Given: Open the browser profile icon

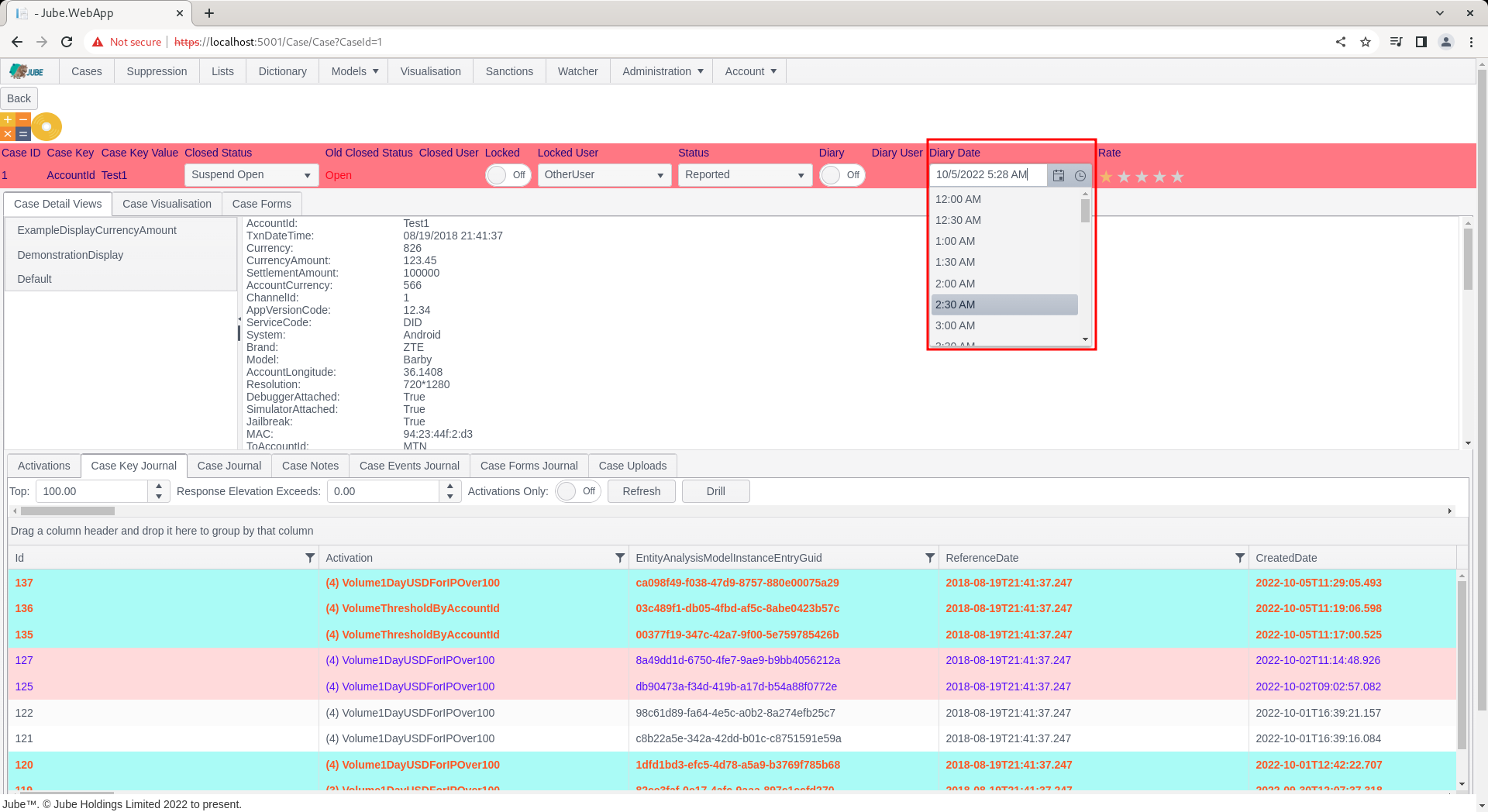Looking at the screenshot, I should 1446,42.
